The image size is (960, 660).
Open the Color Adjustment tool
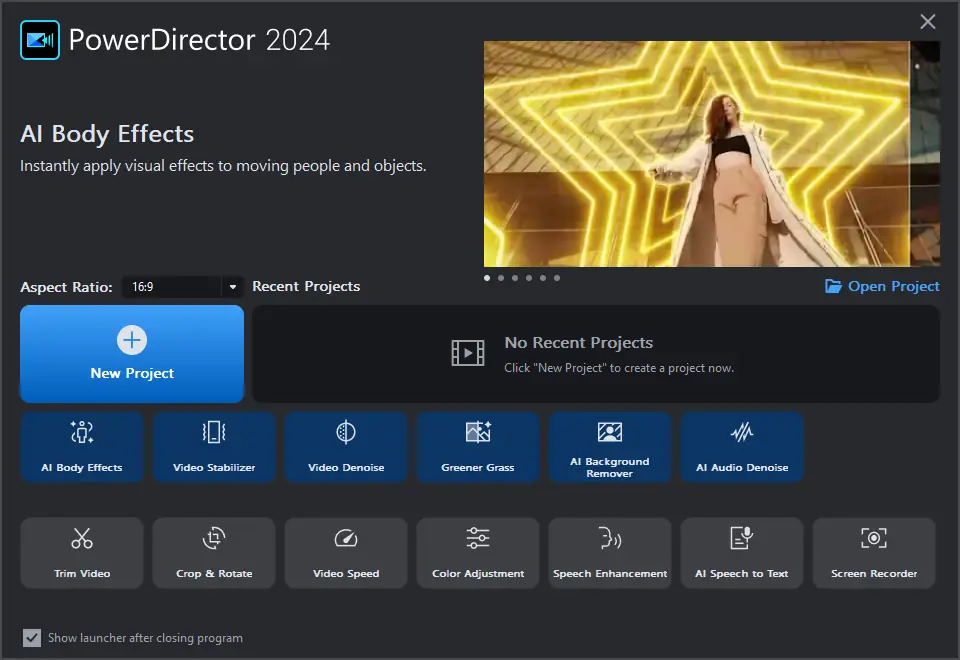(478, 553)
